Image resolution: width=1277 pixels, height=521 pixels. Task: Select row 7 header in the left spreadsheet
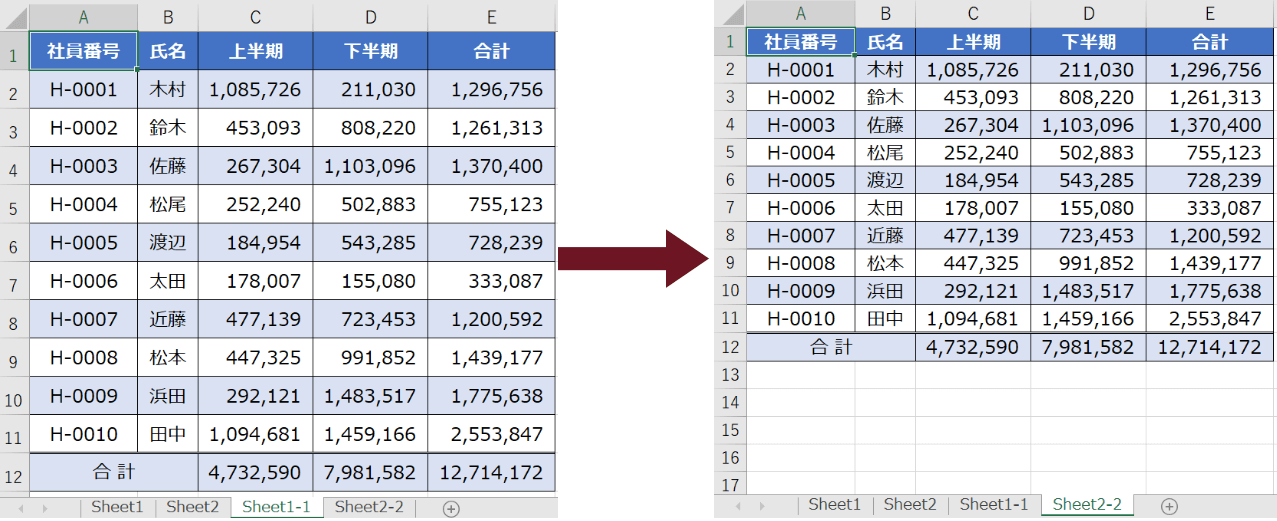pos(14,282)
